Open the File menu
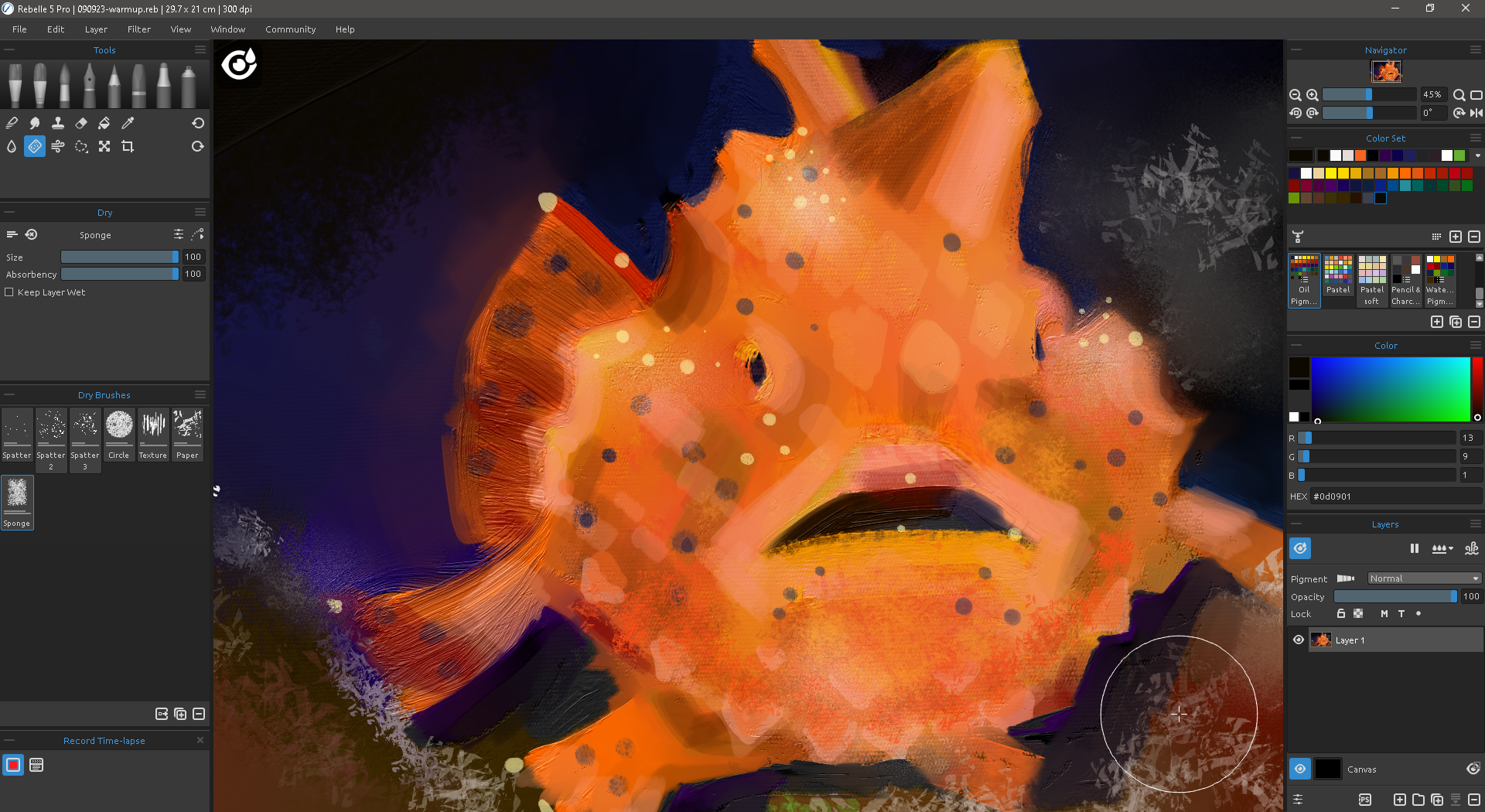 (x=19, y=29)
